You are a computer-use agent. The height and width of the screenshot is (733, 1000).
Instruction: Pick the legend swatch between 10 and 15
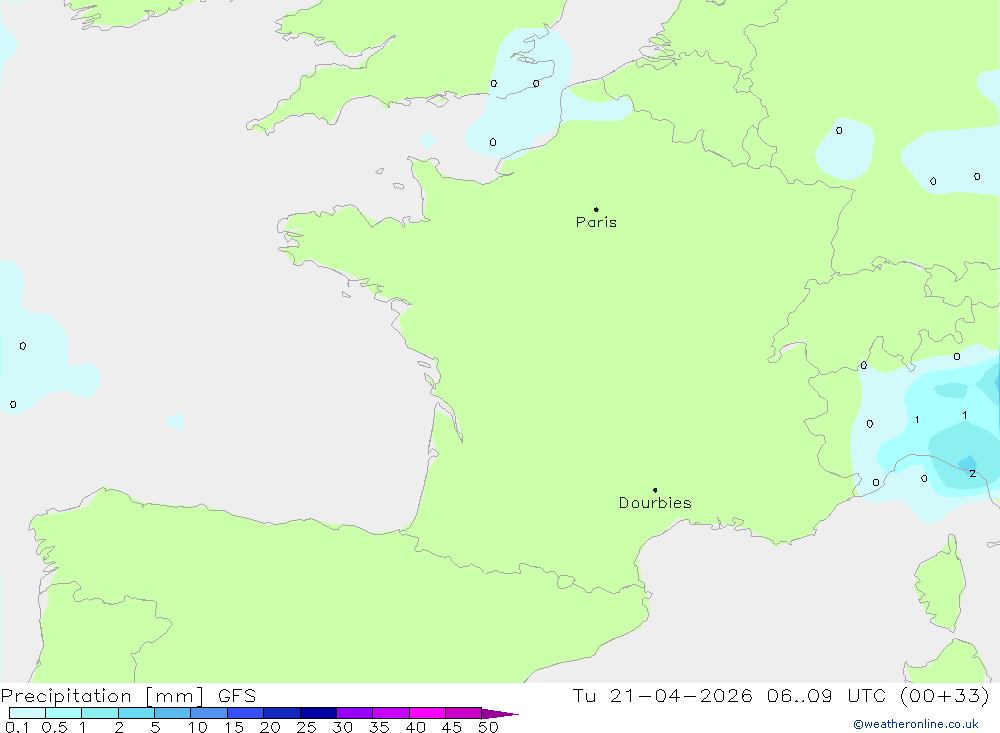pyautogui.click(x=209, y=713)
